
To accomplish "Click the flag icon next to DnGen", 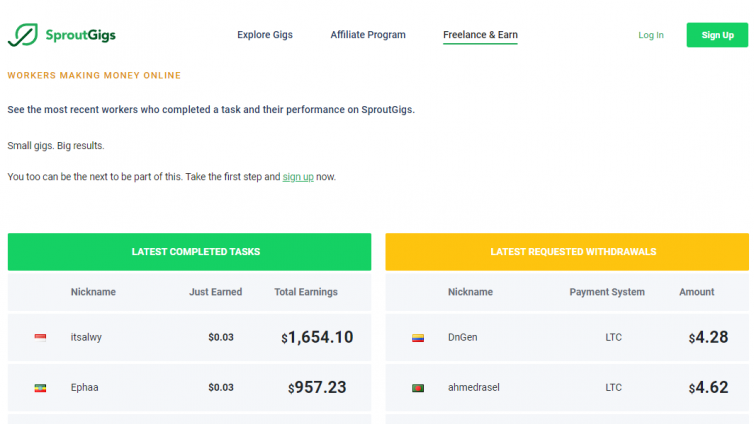I will coord(418,338).
